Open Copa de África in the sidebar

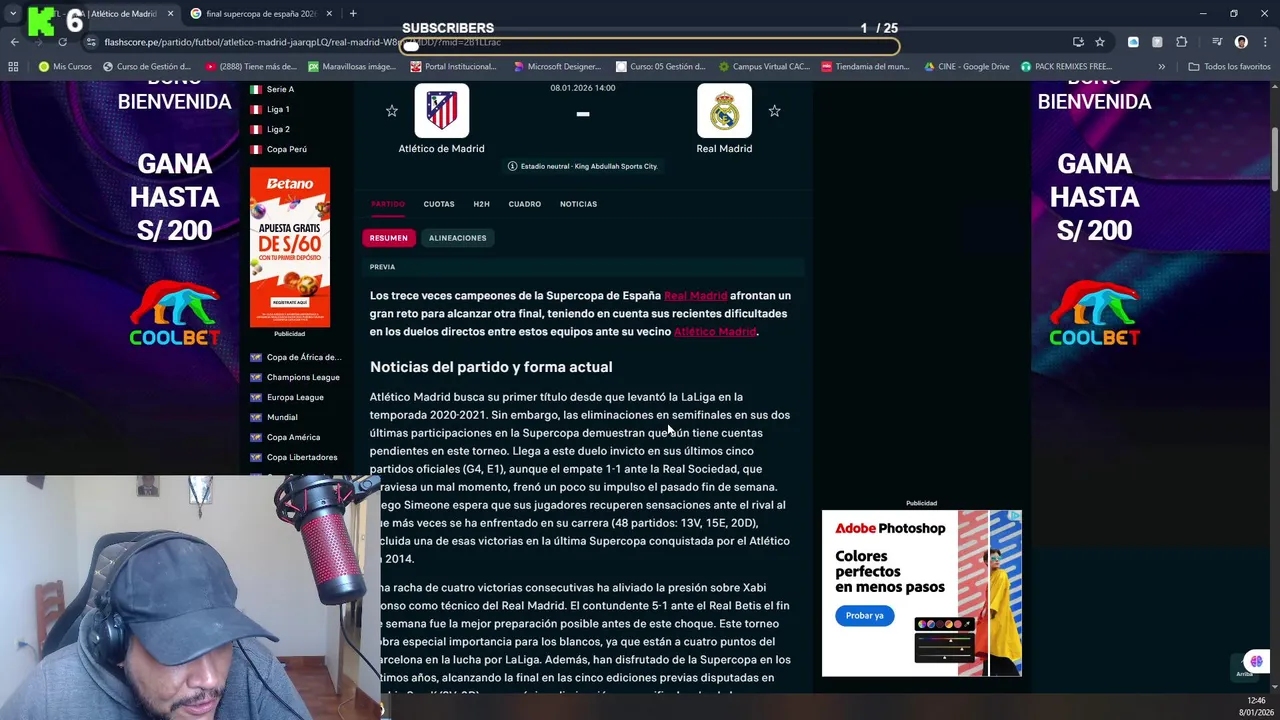click(x=303, y=357)
